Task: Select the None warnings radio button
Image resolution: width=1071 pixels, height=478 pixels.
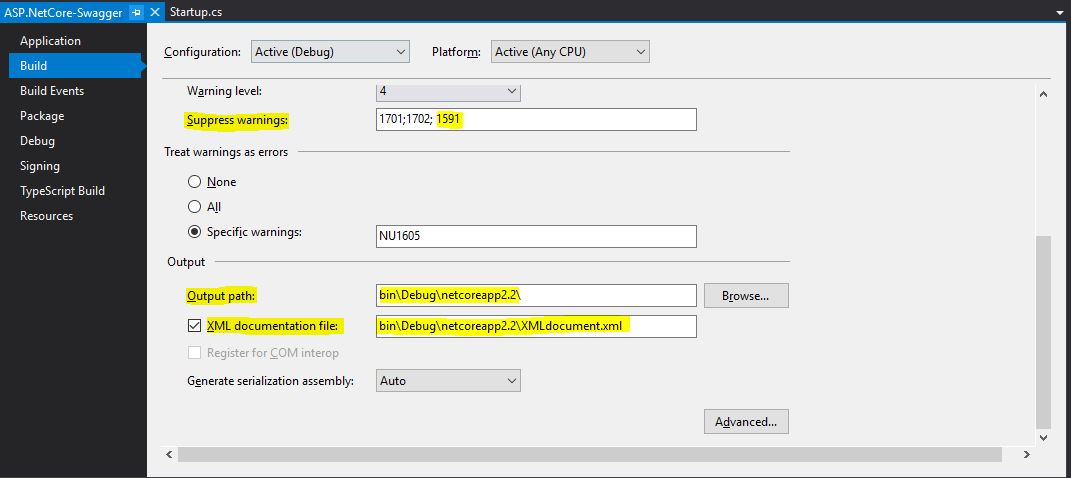Action: click(x=194, y=182)
